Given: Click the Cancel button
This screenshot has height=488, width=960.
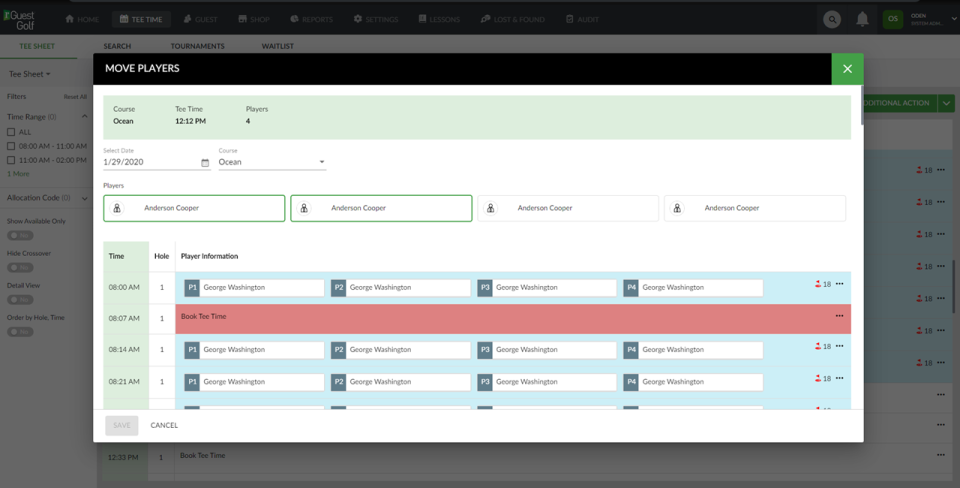Looking at the screenshot, I should click(164, 426).
